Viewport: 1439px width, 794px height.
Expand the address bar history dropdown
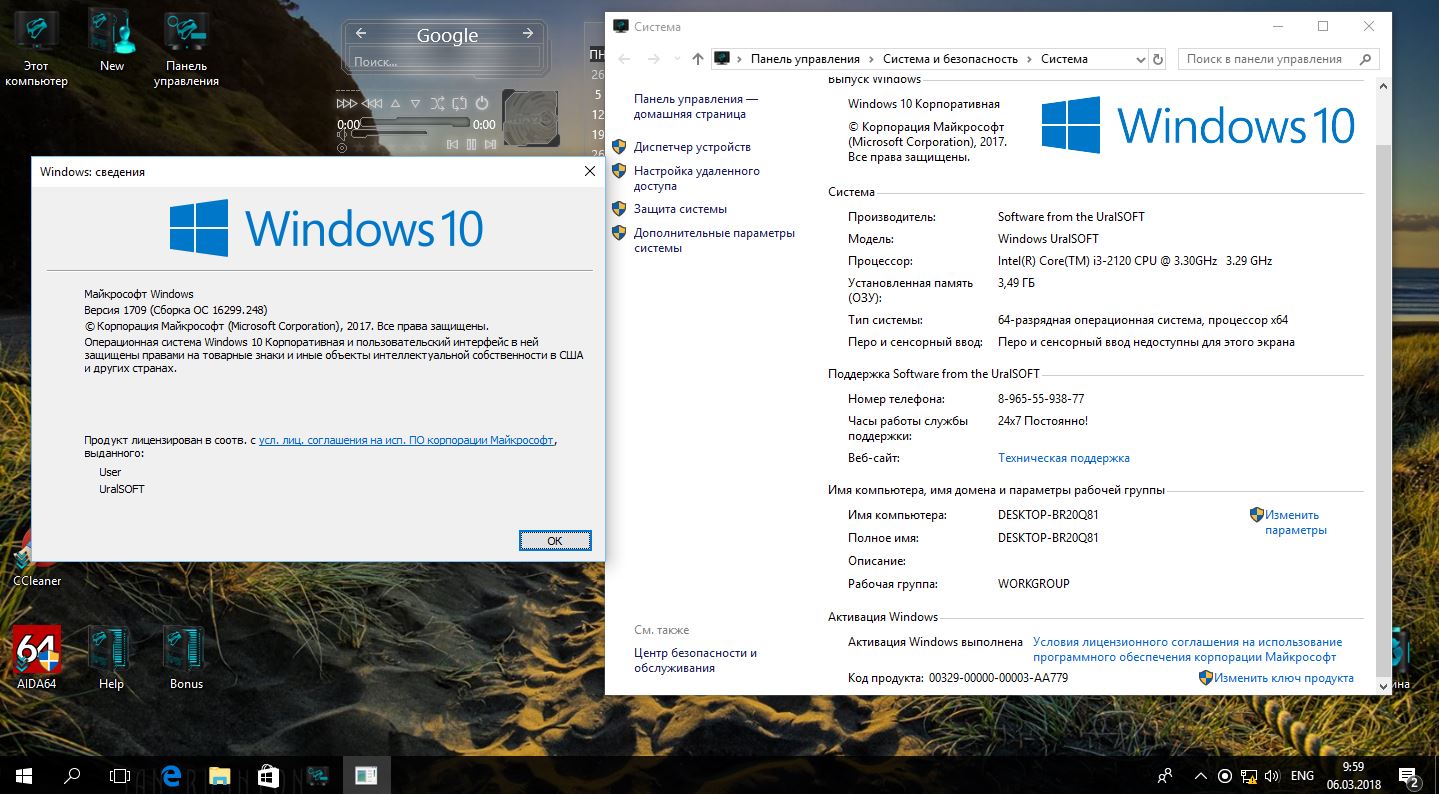click(x=1141, y=59)
